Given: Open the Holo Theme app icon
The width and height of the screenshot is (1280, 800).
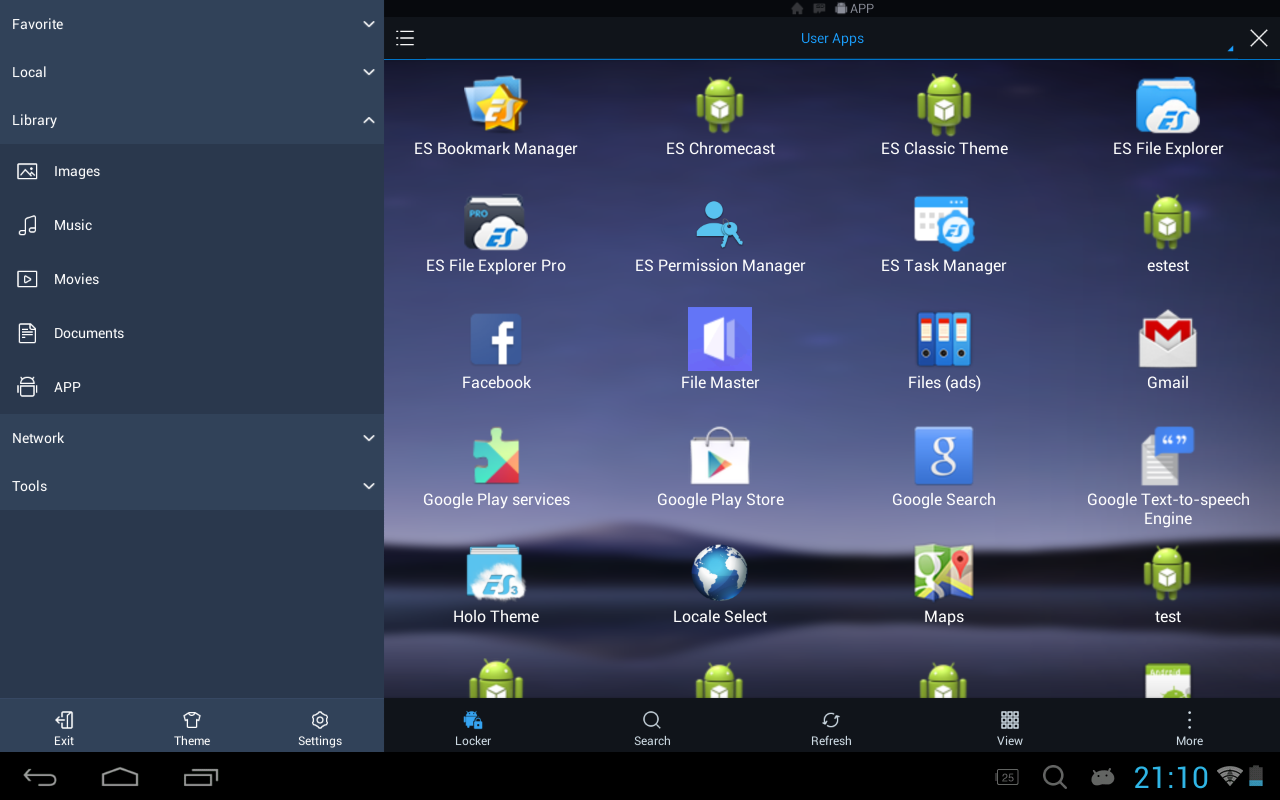Looking at the screenshot, I should click(x=496, y=574).
